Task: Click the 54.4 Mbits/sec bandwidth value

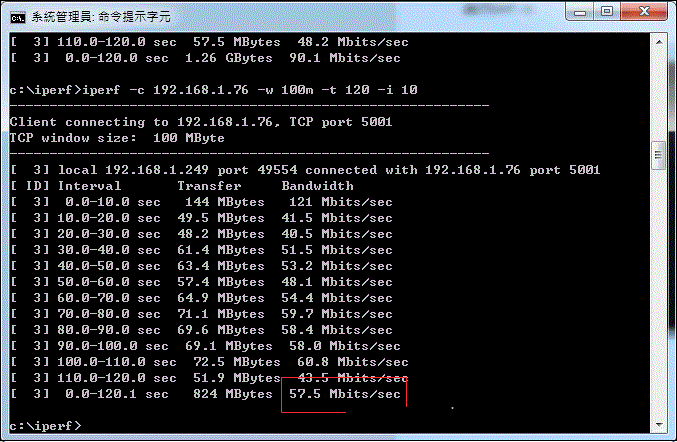Action: pyautogui.click(x=337, y=298)
